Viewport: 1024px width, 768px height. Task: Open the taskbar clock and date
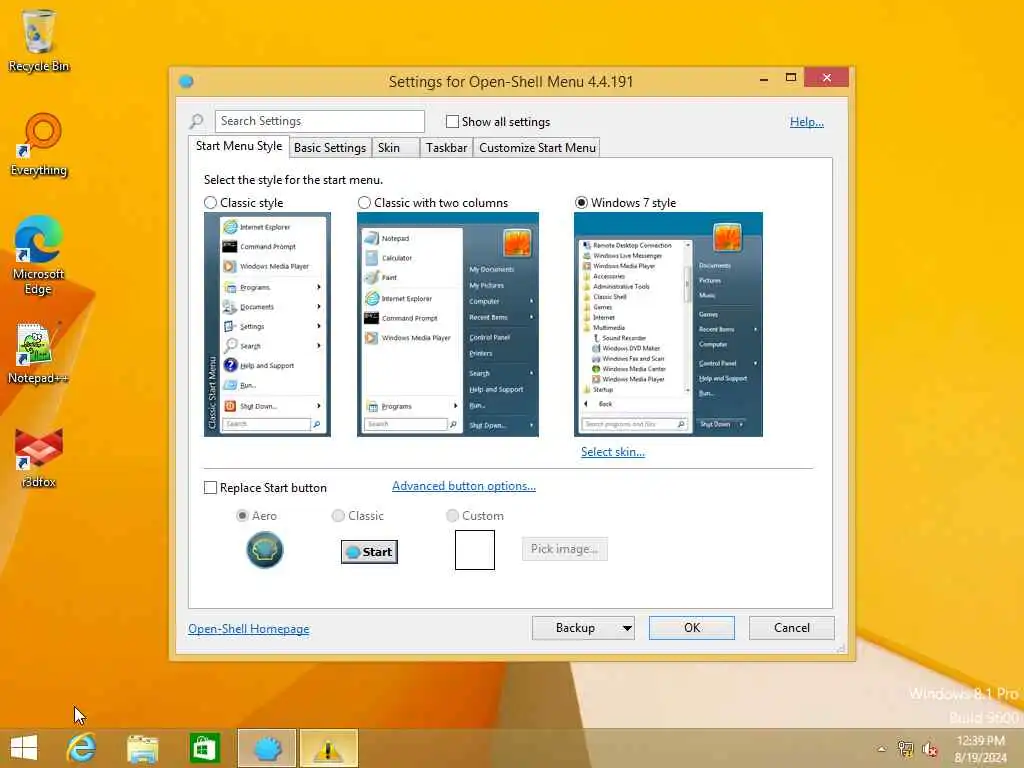pyautogui.click(x=980, y=749)
